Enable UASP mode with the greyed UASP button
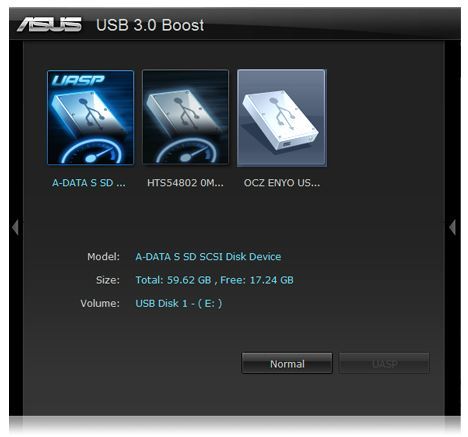The height and width of the screenshot is (437, 468). coord(384,364)
